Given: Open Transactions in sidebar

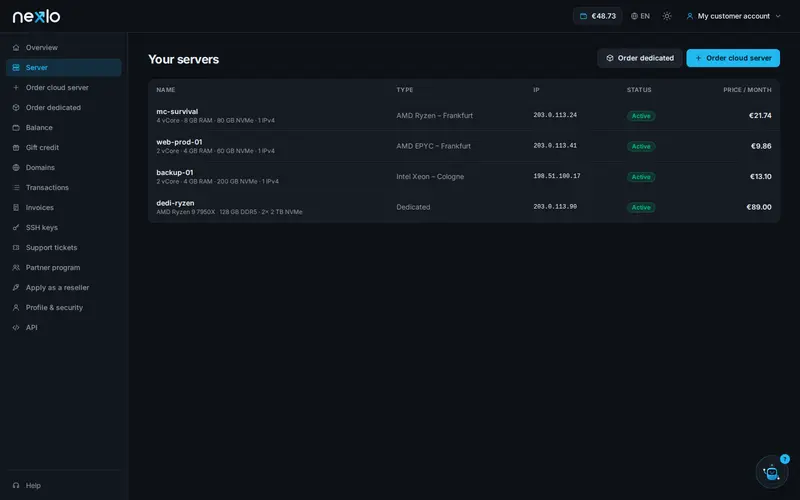Looking at the screenshot, I should [64, 187].
